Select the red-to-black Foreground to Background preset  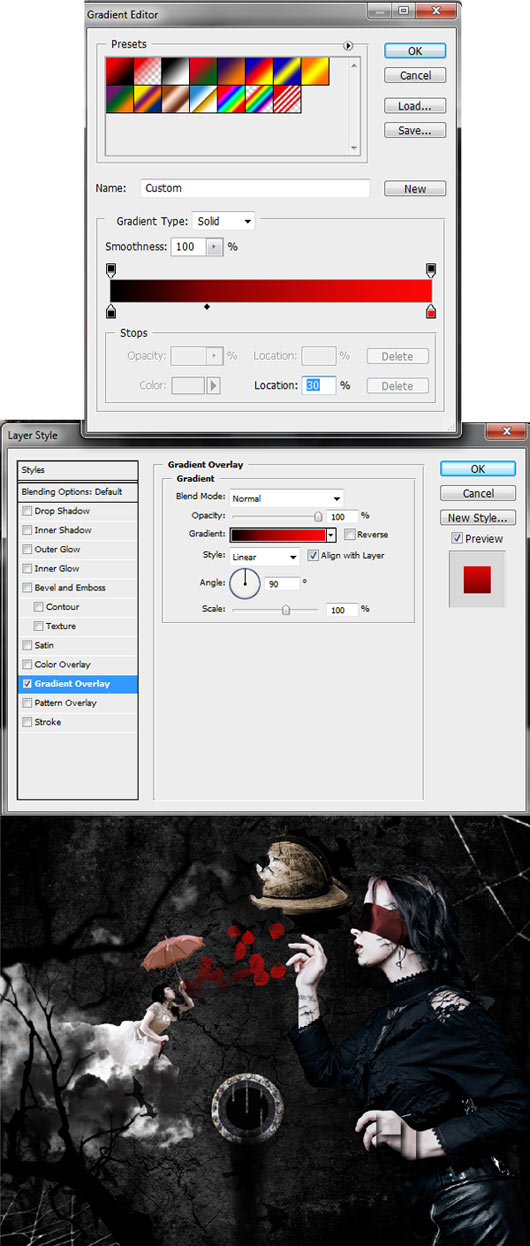(x=119, y=70)
